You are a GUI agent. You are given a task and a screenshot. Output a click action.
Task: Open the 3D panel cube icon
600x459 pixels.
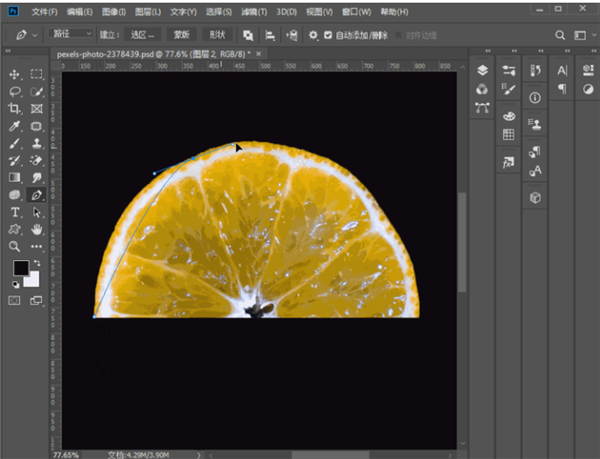[535, 198]
